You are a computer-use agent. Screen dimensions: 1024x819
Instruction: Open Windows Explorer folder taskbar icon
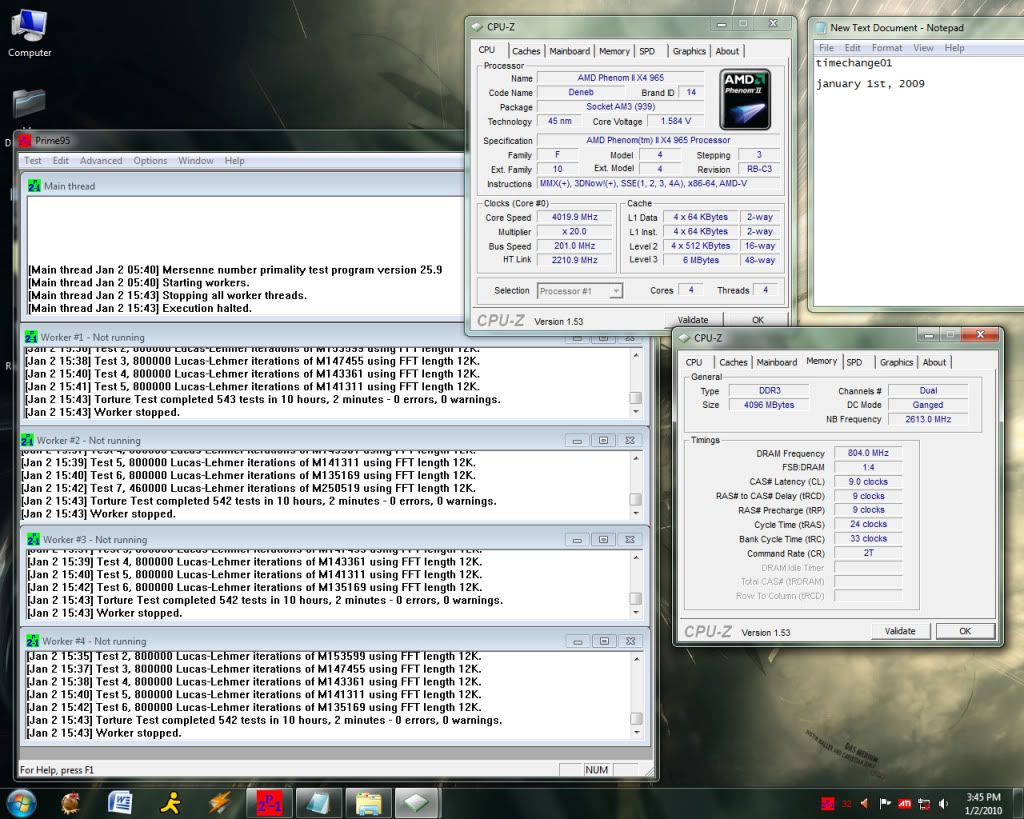point(369,802)
